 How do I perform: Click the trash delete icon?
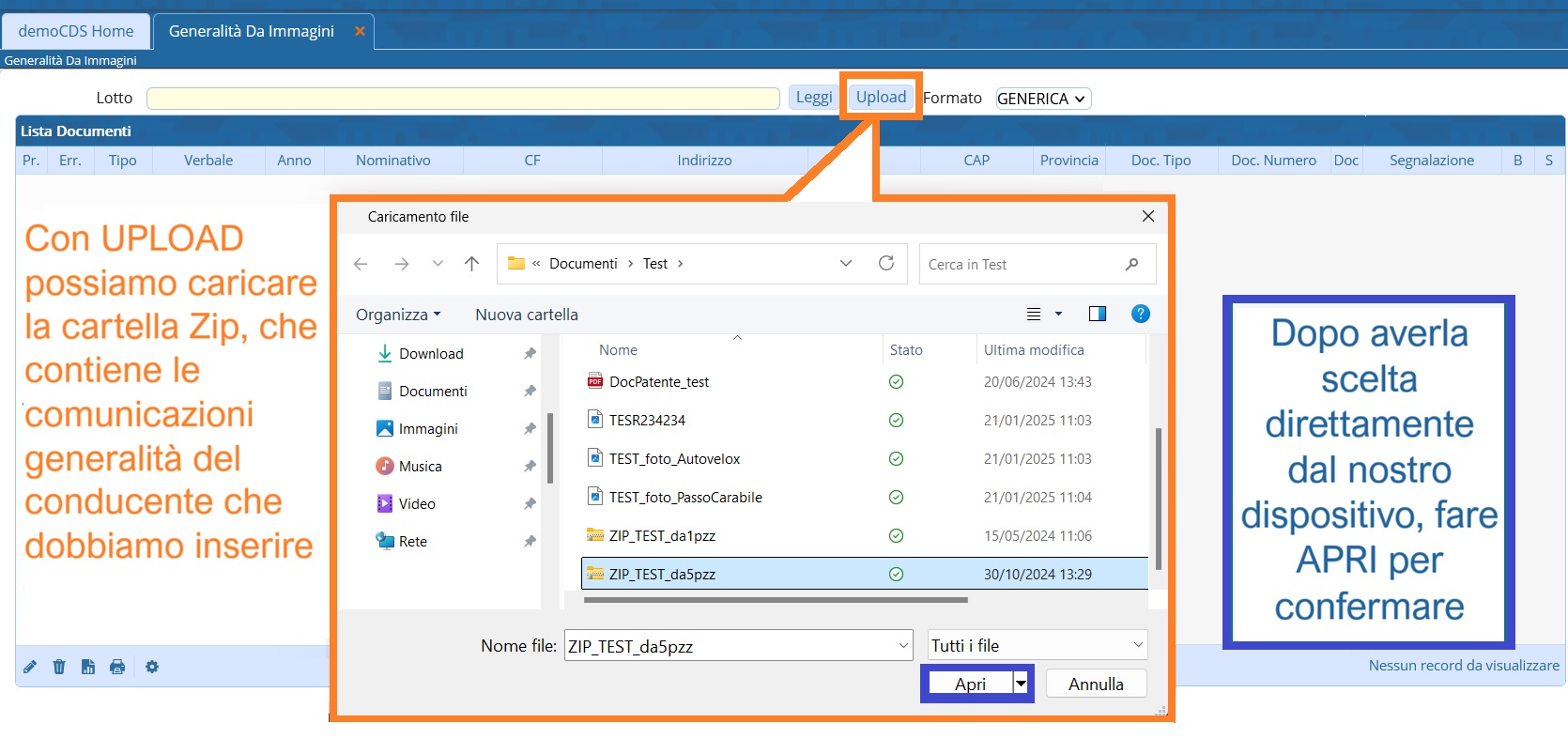tap(59, 667)
